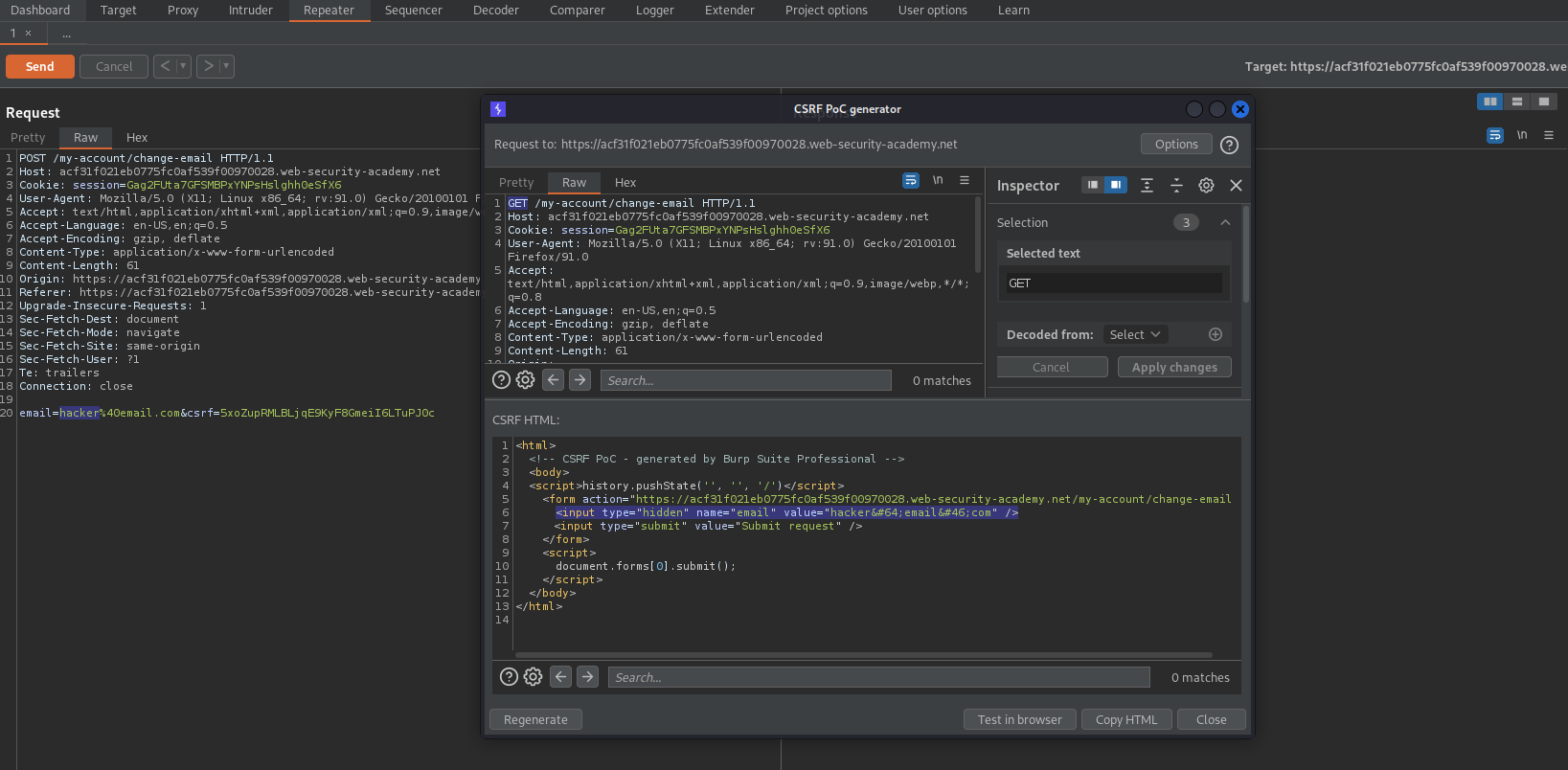Dock the Inspector panel to the left
The width and height of the screenshot is (1568, 770).
pos(1093,185)
